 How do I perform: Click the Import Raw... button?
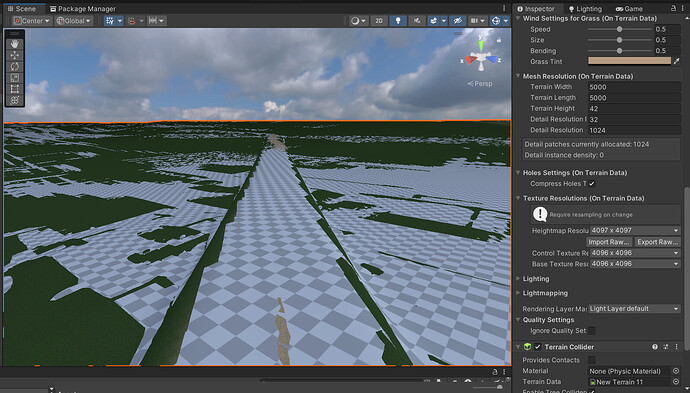click(x=609, y=242)
